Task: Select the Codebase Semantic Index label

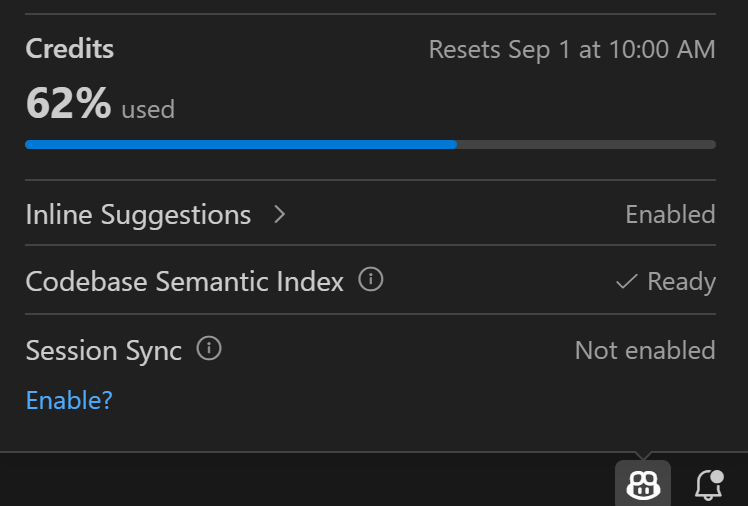Action: pos(185,281)
